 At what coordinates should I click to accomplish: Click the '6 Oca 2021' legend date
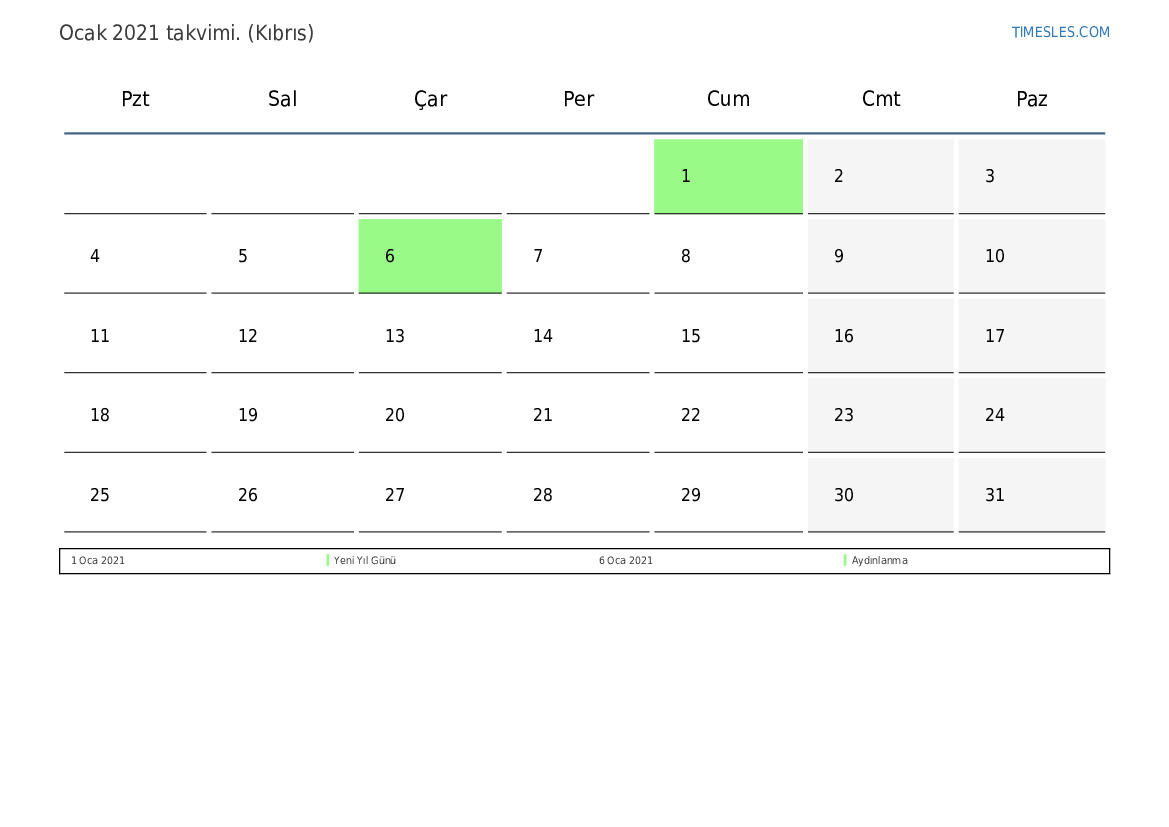click(626, 561)
